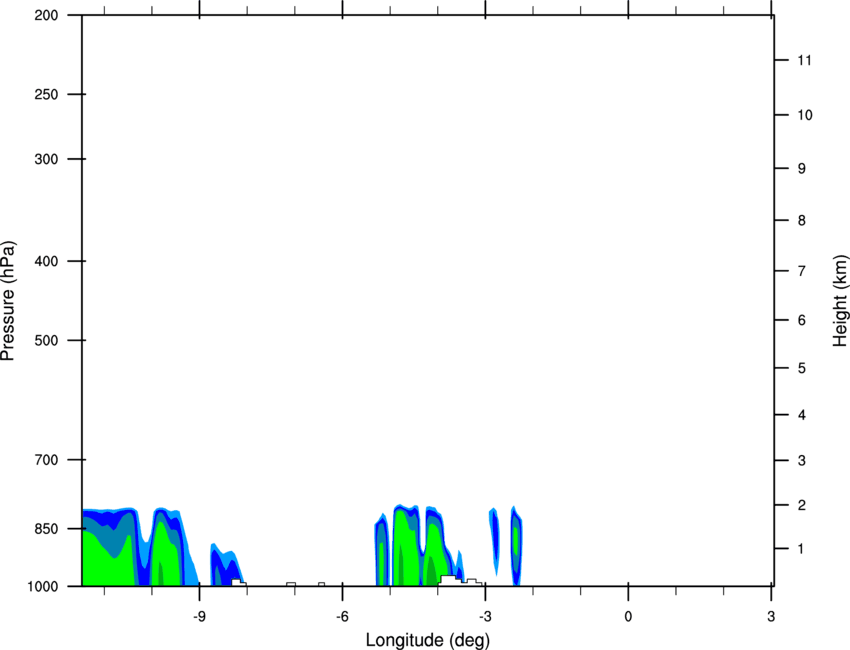850x650 pixels.
Task: Select the 400 pressure tick label
Action: (46, 261)
